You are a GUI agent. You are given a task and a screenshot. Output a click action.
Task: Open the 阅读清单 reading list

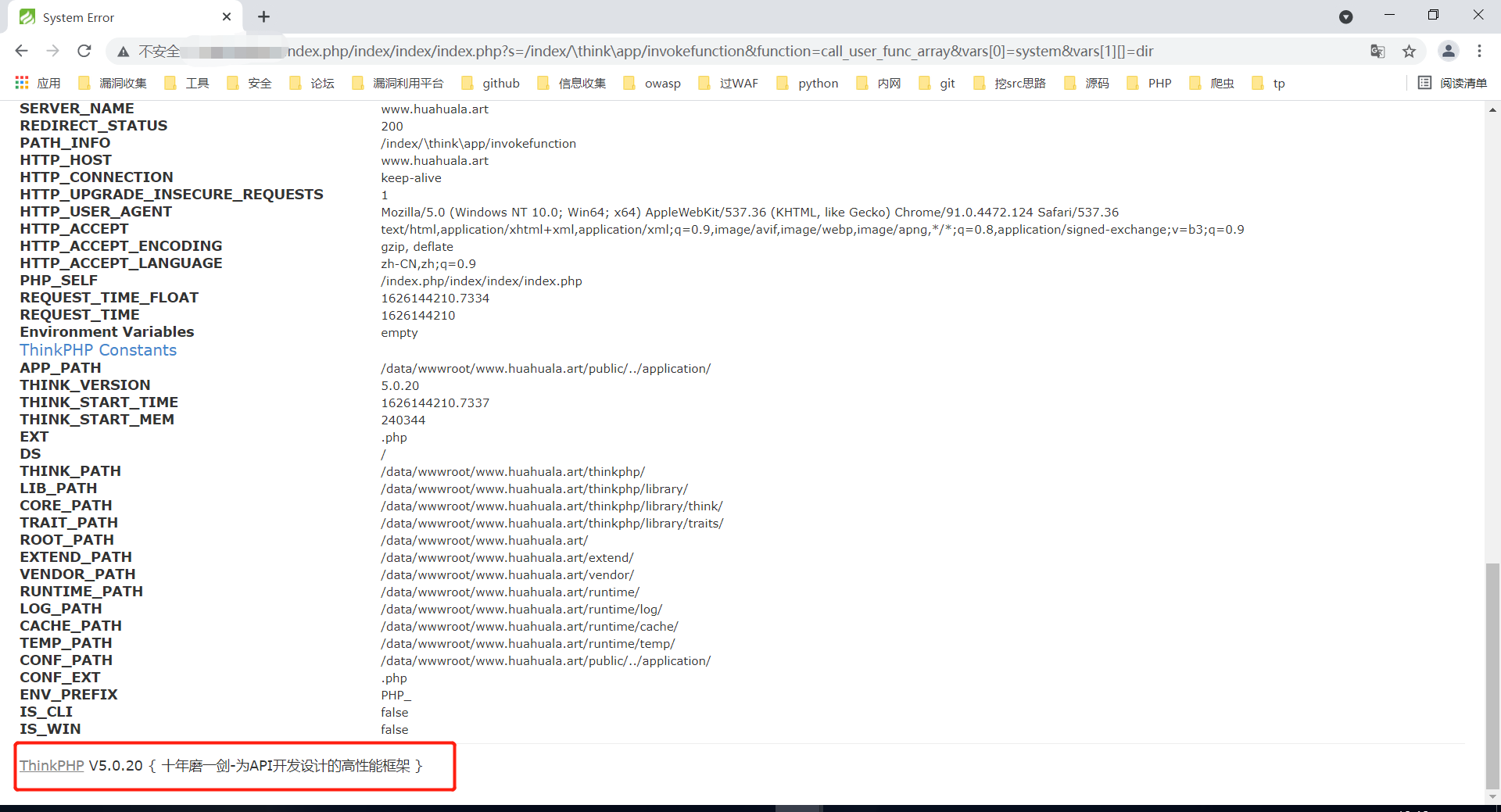1453,83
